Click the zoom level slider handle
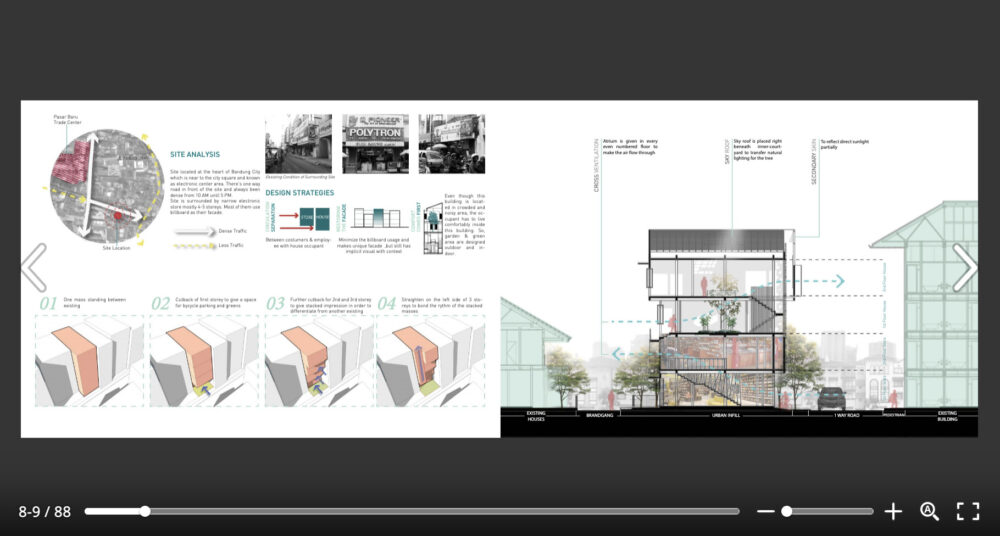 coord(787,511)
